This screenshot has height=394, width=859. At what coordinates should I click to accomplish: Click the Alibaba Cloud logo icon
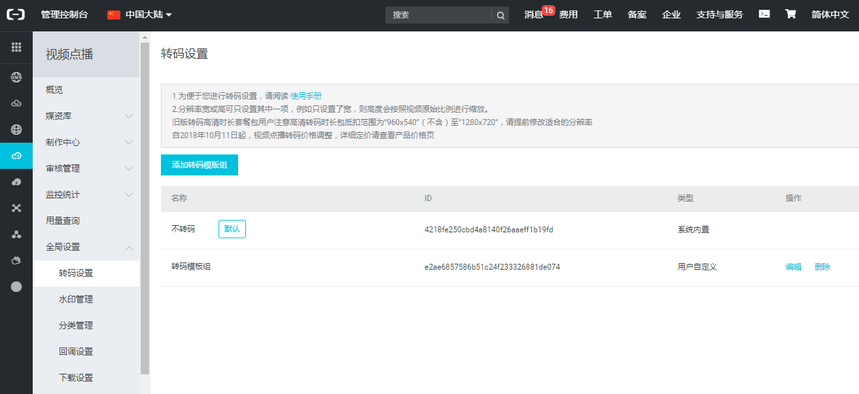pos(16,15)
